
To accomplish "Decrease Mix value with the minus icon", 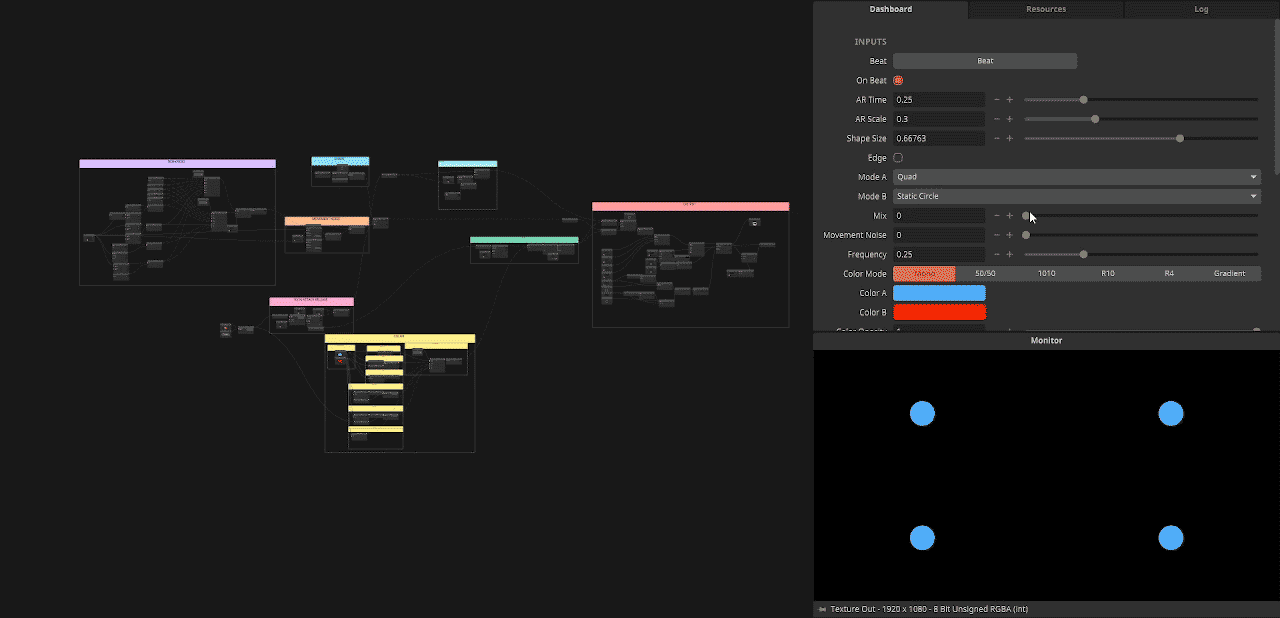I will pyautogui.click(x=996, y=216).
